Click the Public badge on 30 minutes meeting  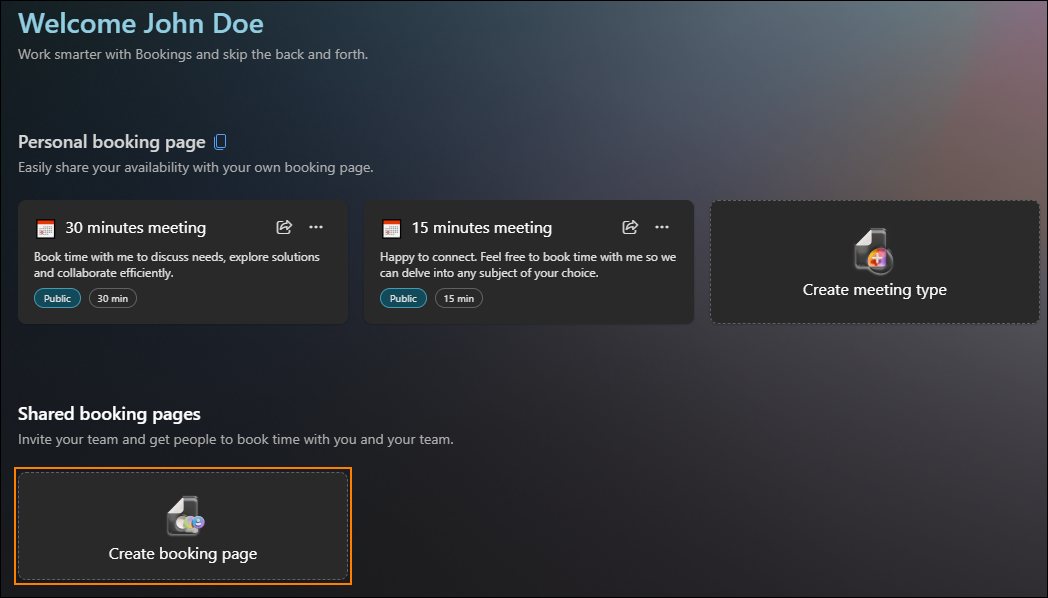57,298
